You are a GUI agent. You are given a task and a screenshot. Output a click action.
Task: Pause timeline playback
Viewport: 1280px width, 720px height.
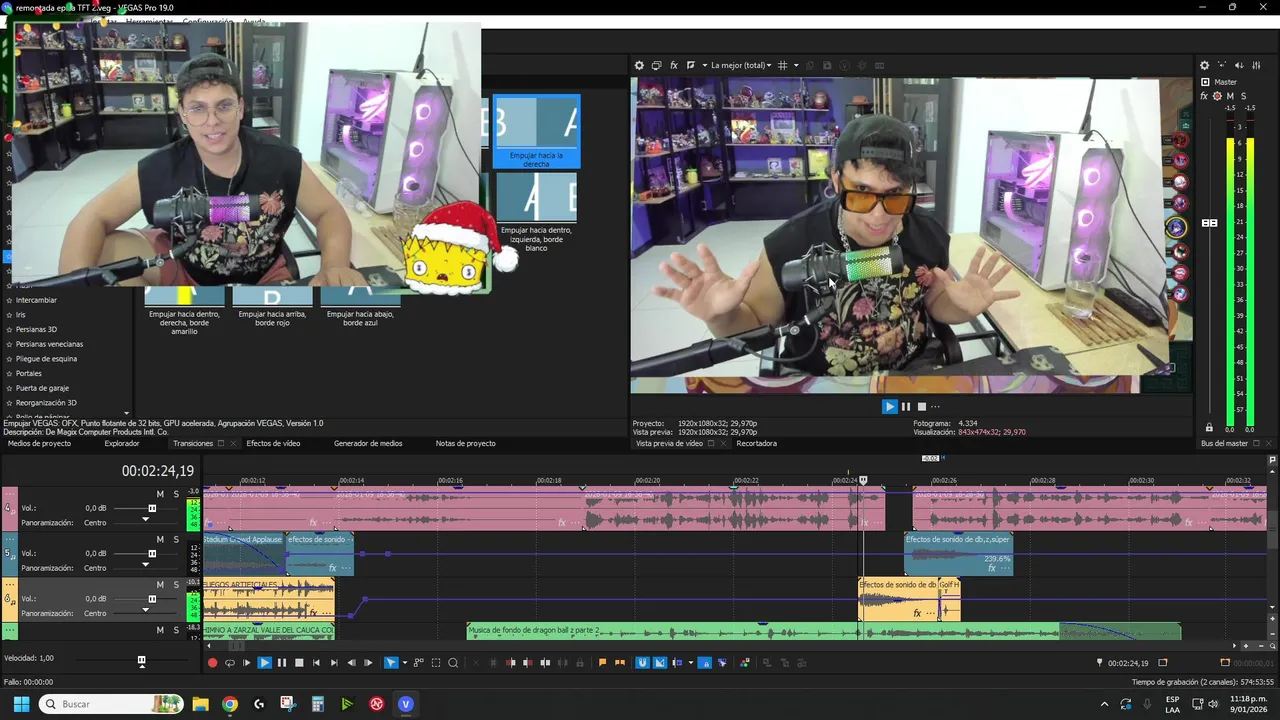coord(282,662)
